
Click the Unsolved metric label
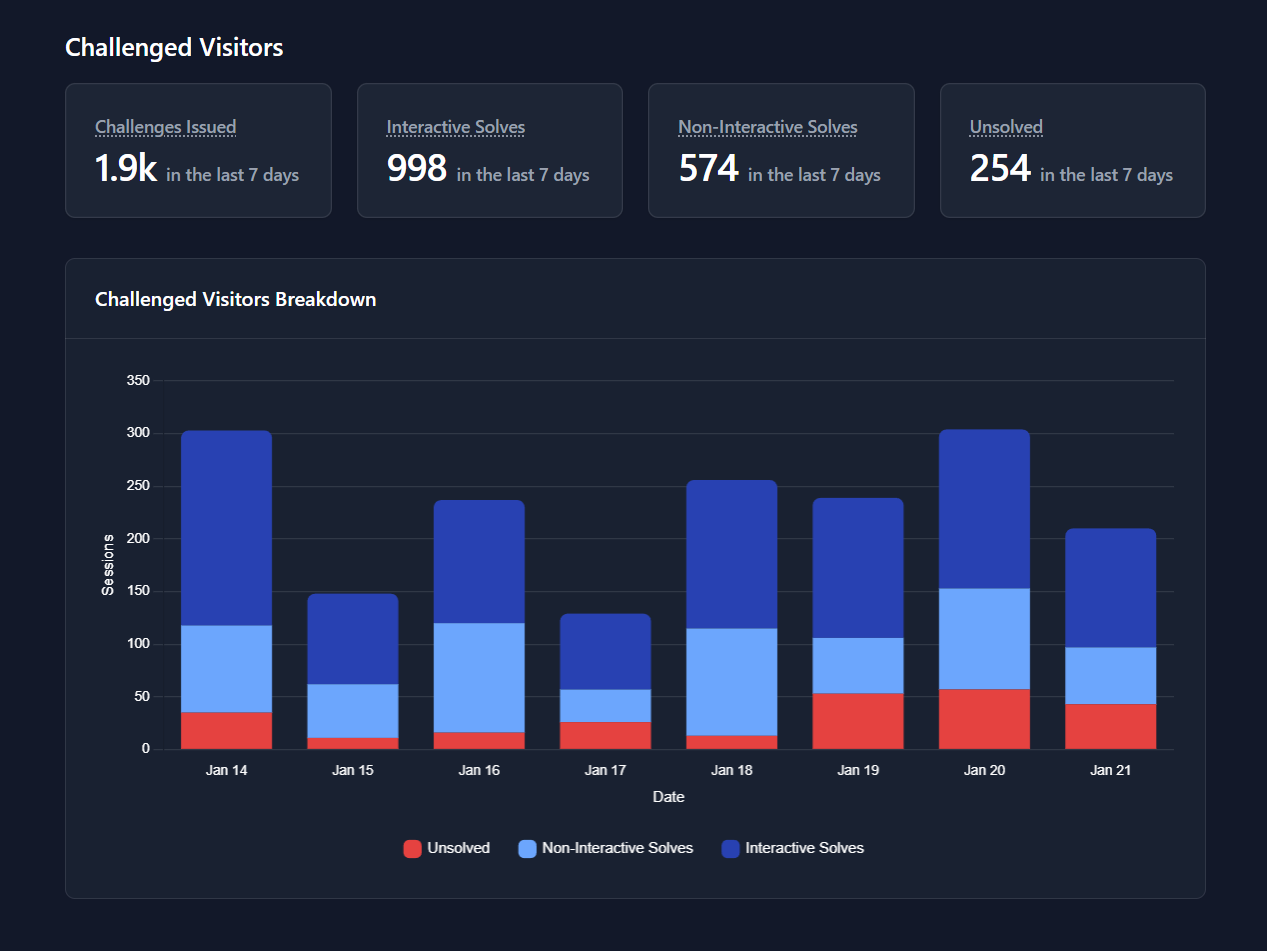(1006, 127)
